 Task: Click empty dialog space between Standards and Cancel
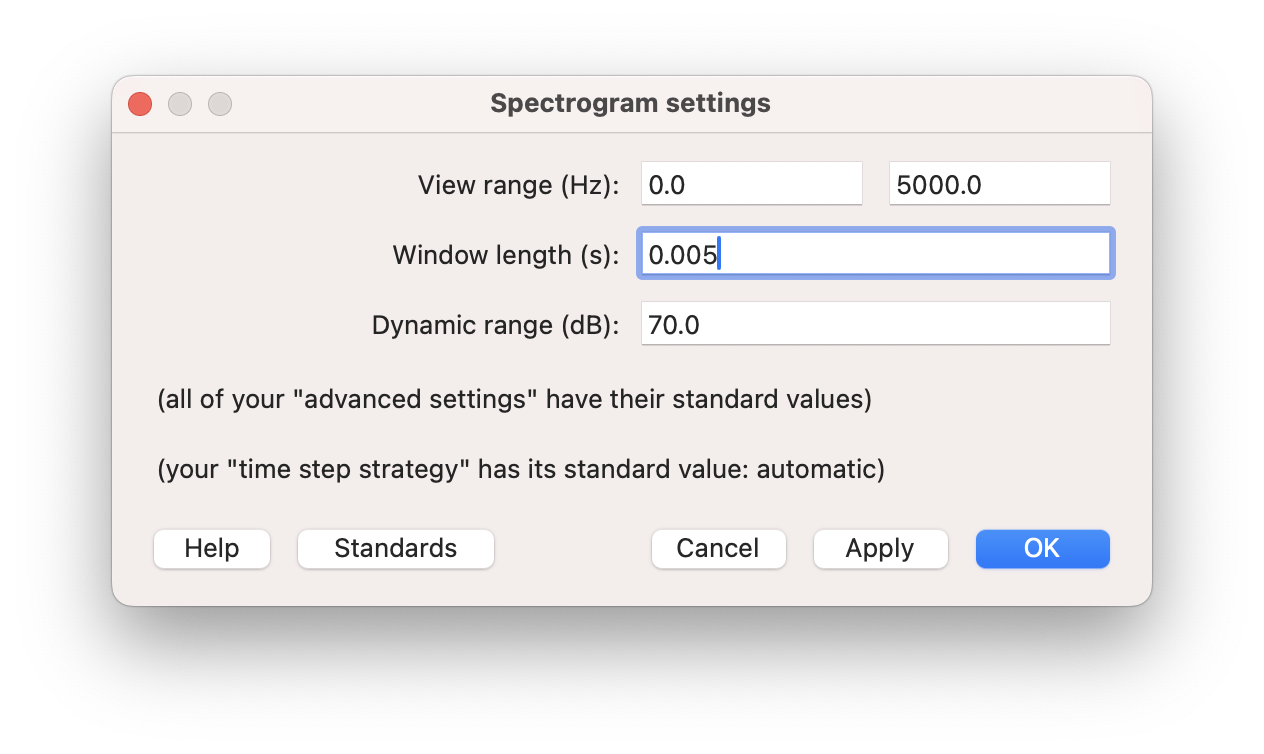tap(573, 548)
